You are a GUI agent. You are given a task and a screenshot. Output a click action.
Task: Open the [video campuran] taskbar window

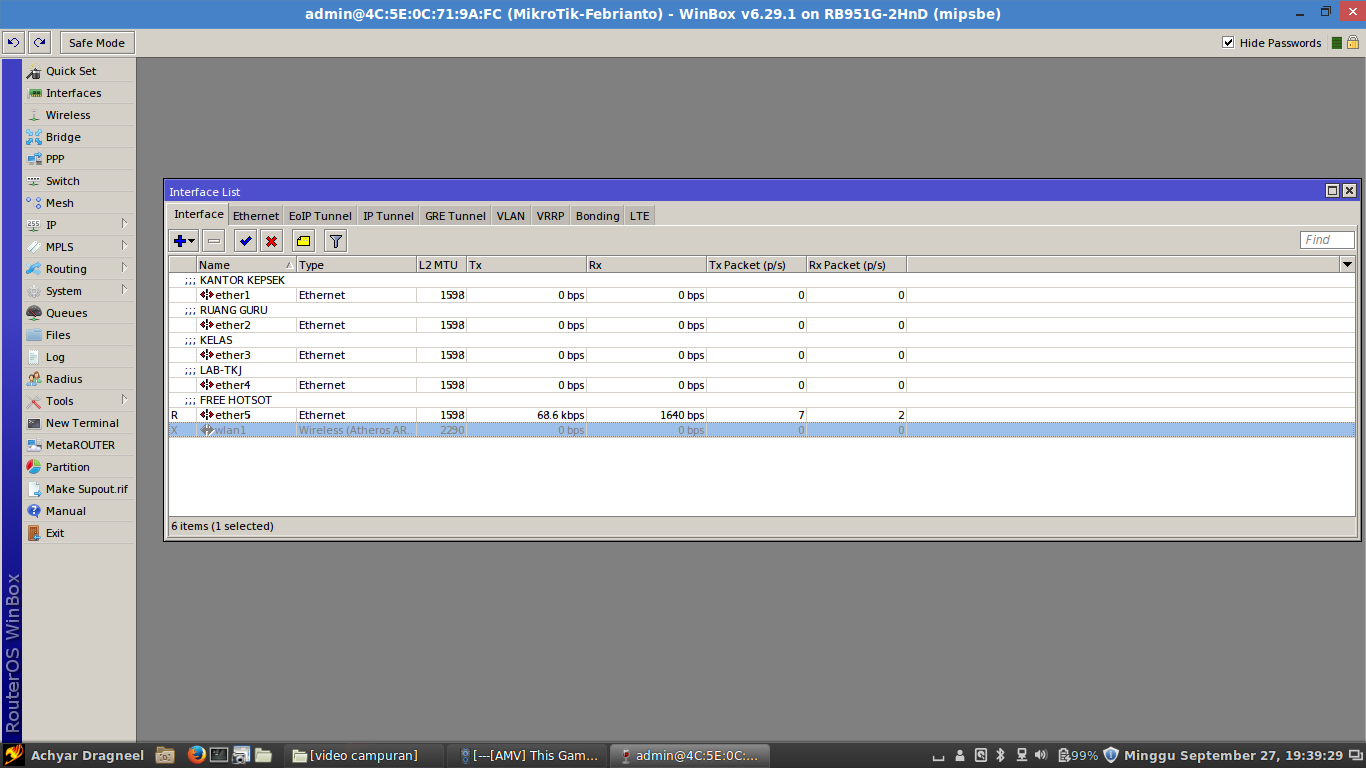point(364,755)
